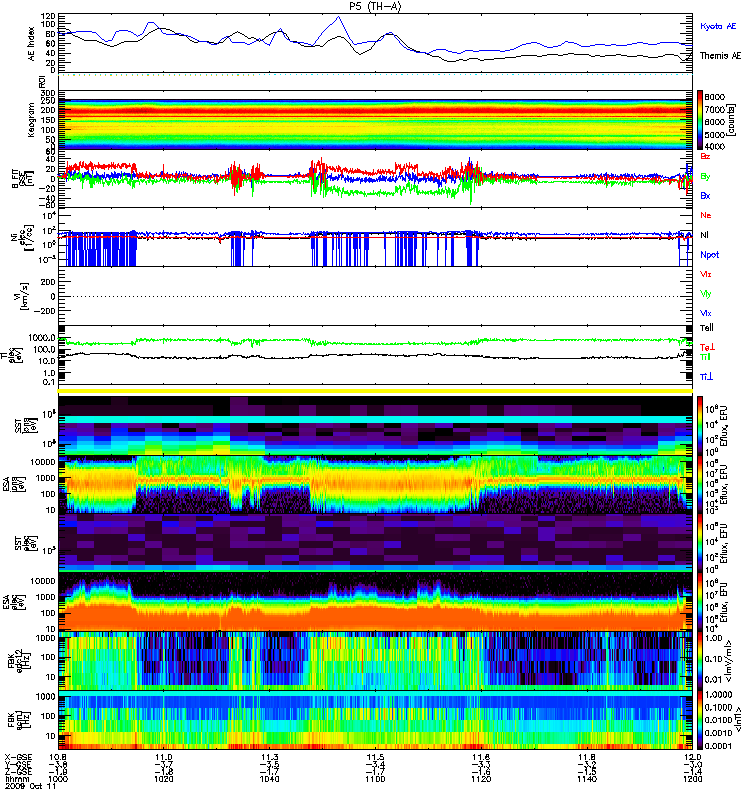Click inside the ESA ion spectrogram panel
The height and width of the screenshot is (800, 750).
[x=375, y=484]
